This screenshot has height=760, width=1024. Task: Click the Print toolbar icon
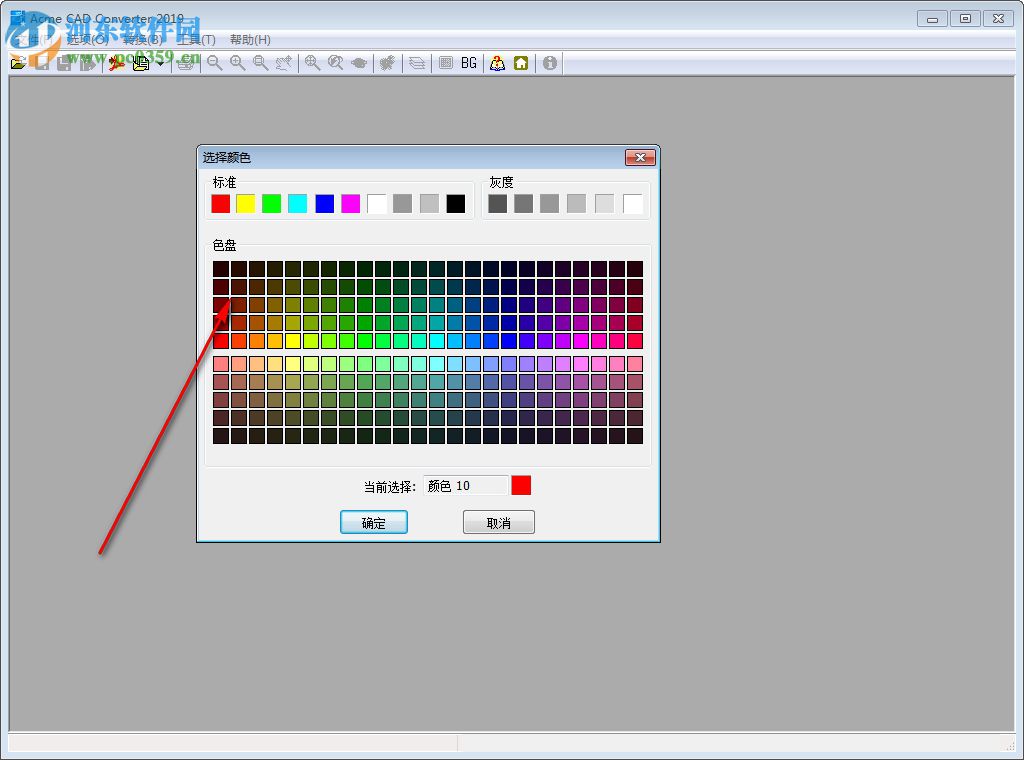pos(186,62)
